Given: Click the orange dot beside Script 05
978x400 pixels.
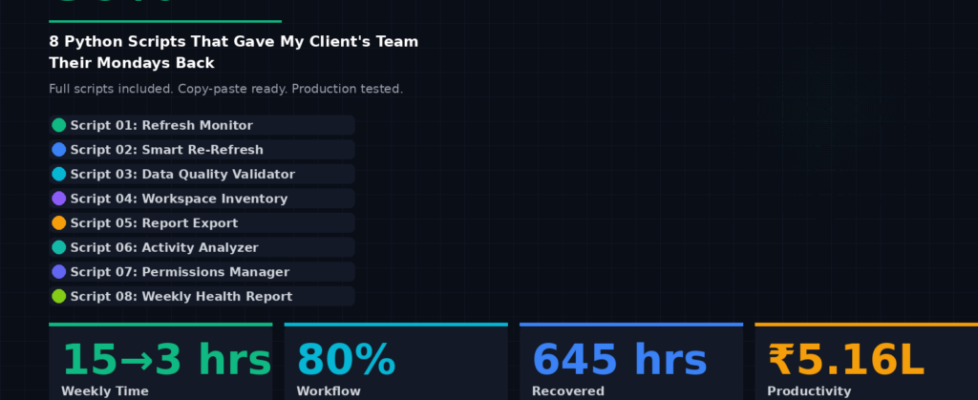Looking at the screenshot, I should 59,223.
